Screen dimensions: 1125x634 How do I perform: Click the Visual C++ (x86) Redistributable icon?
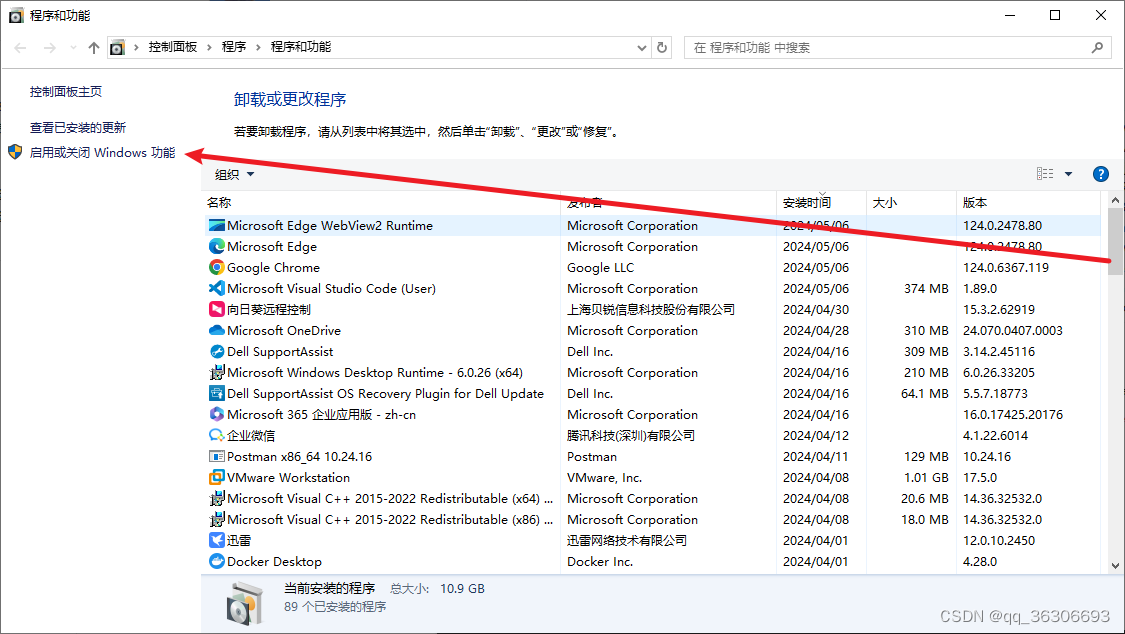click(x=217, y=519)
